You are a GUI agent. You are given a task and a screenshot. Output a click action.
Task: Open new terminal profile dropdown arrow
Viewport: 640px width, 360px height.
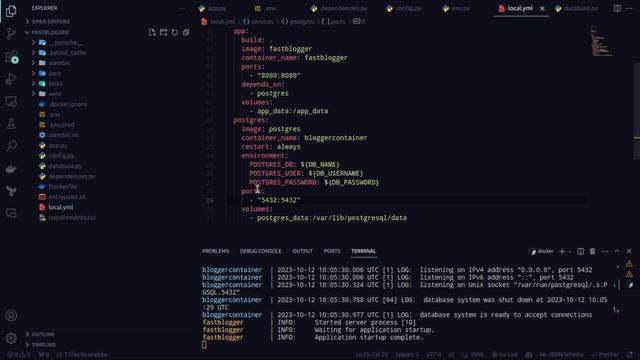coord(570,251)
